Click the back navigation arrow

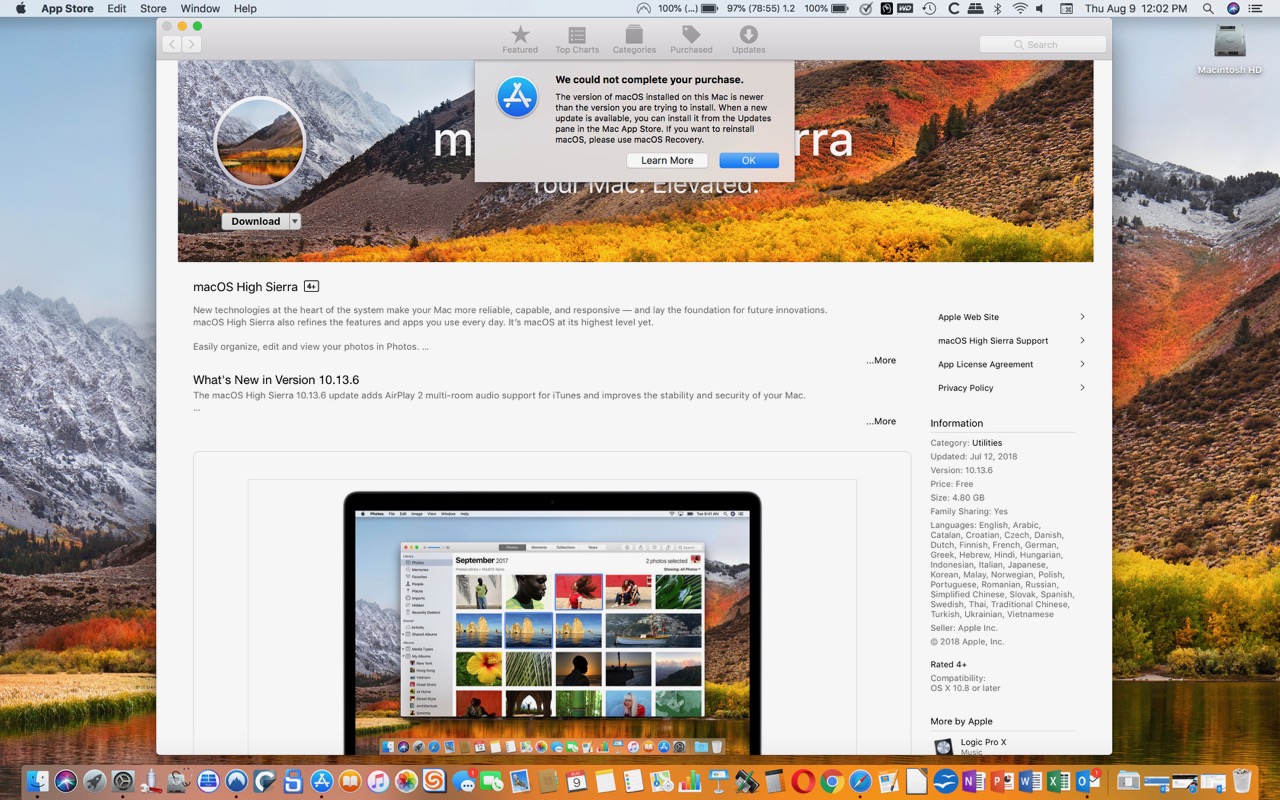[172, 44]
